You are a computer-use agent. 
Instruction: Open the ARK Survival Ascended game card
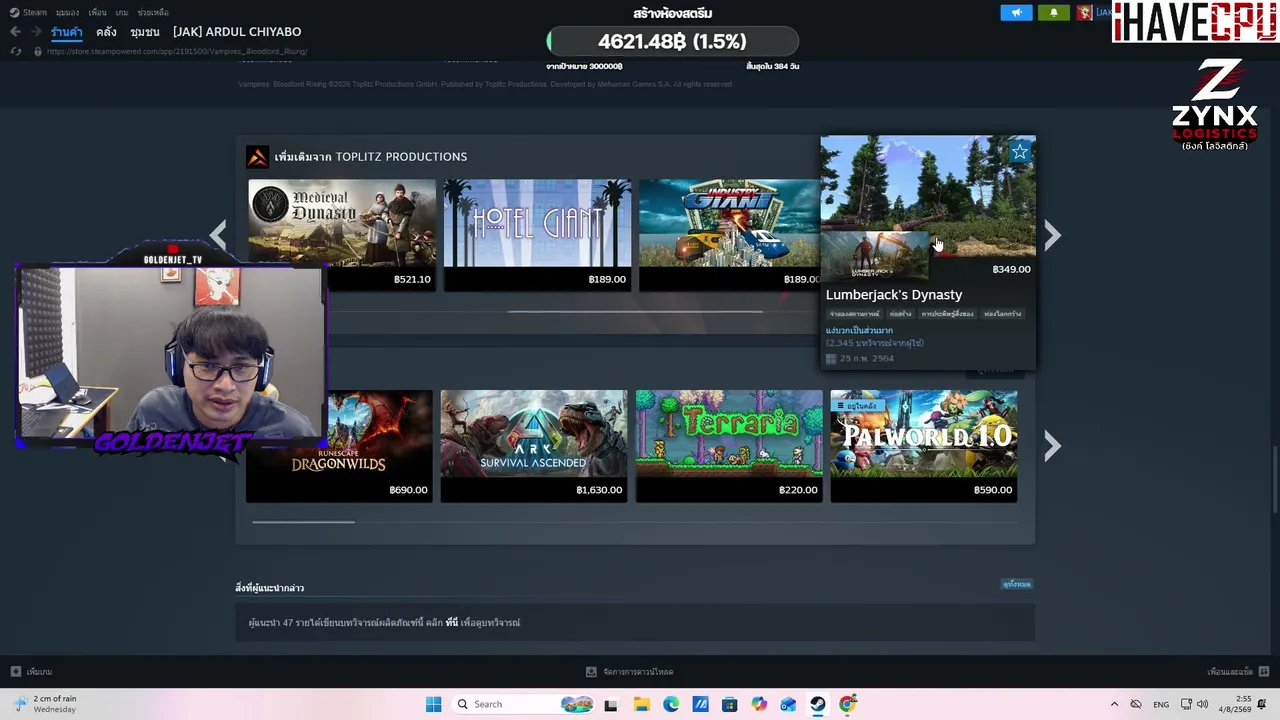pyautogui.click(x=534, y=446)
